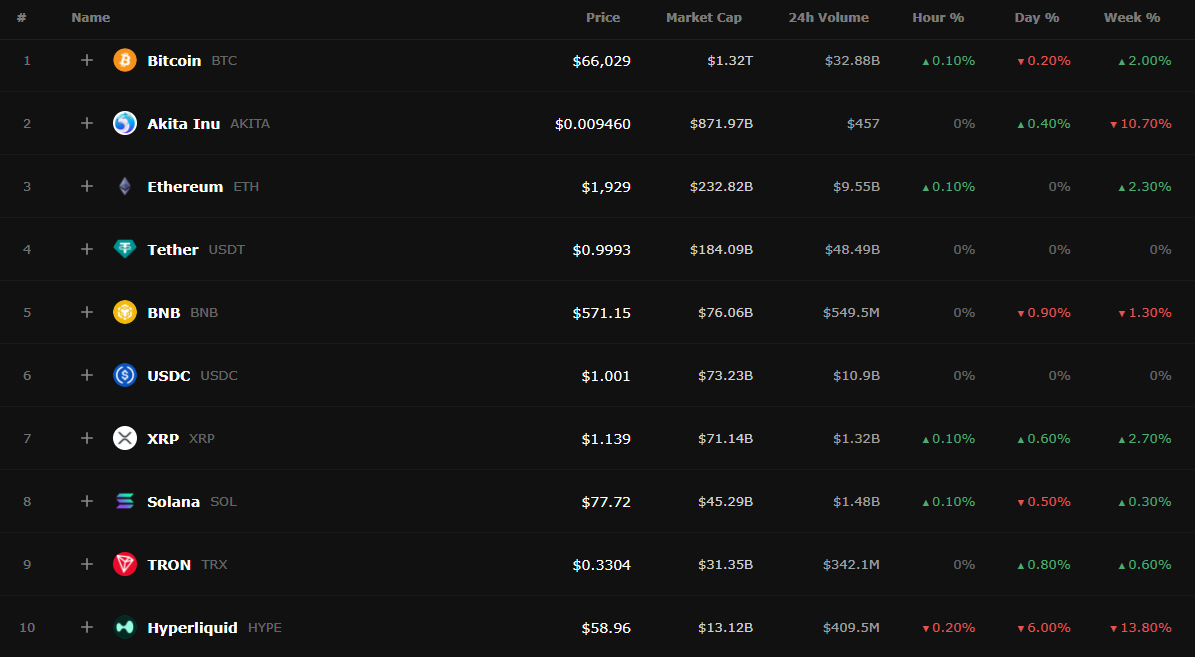Open the Tether coin name link

(x=173, y=249)
